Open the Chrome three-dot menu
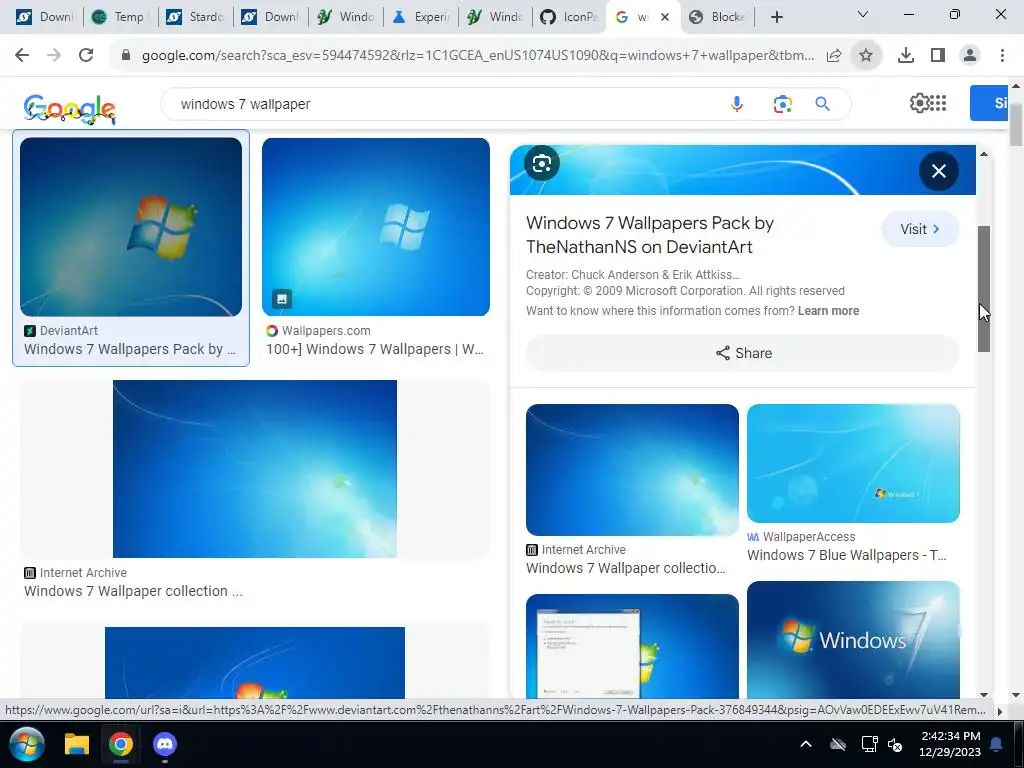 [1002, 56]
